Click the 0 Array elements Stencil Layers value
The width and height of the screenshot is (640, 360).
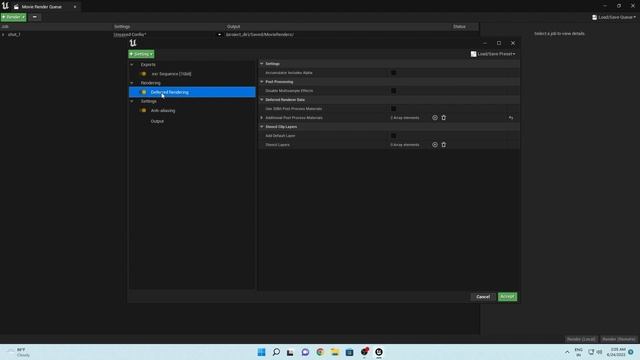(x=404, y=144)
